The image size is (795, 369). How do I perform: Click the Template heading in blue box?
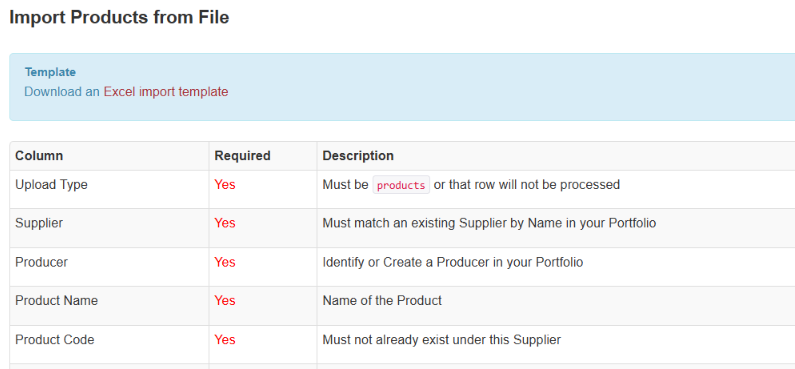[50, 72]
